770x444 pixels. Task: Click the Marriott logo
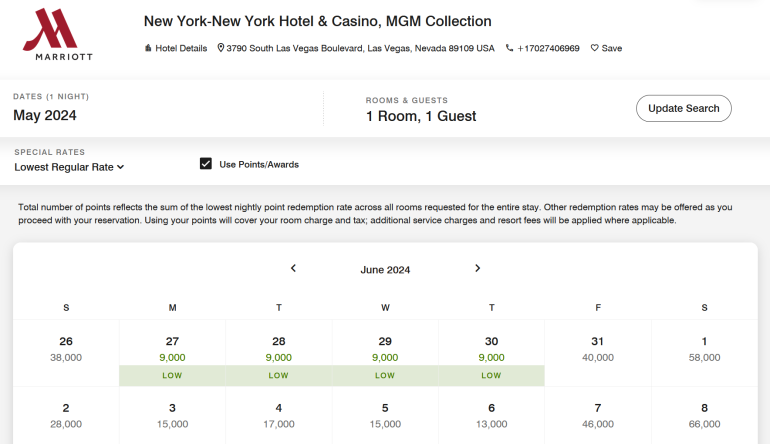[57, 35]
